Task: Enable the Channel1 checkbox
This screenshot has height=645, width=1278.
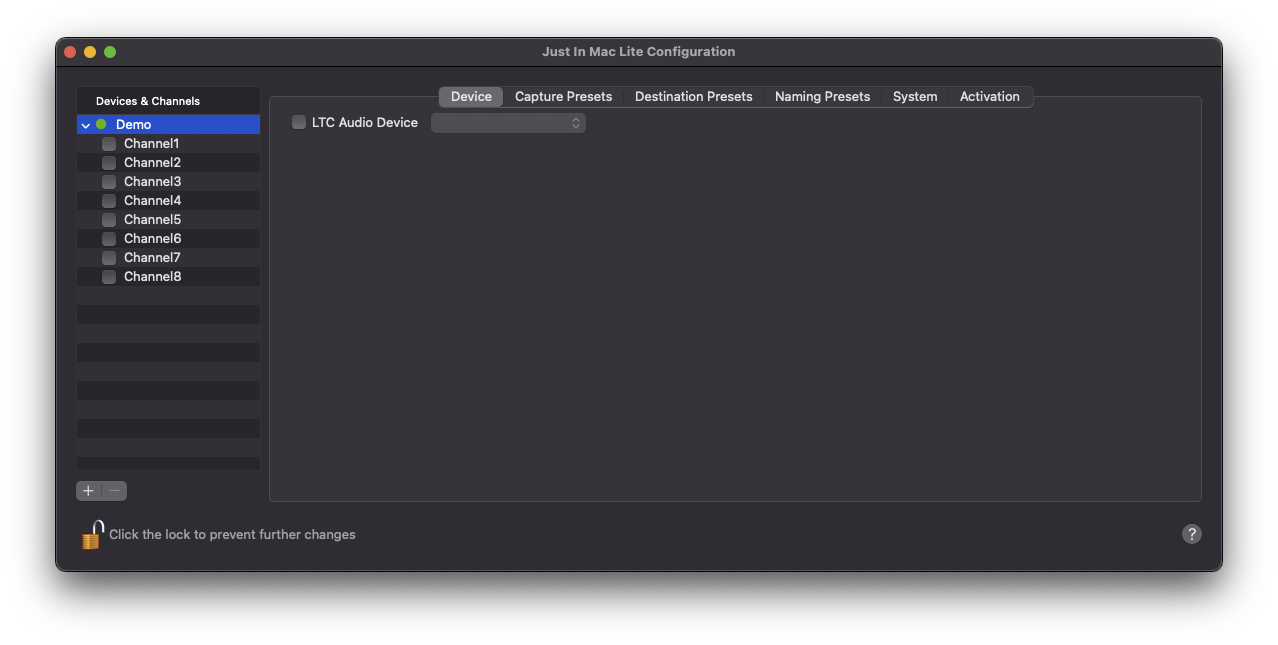Action: pos(109,144)
